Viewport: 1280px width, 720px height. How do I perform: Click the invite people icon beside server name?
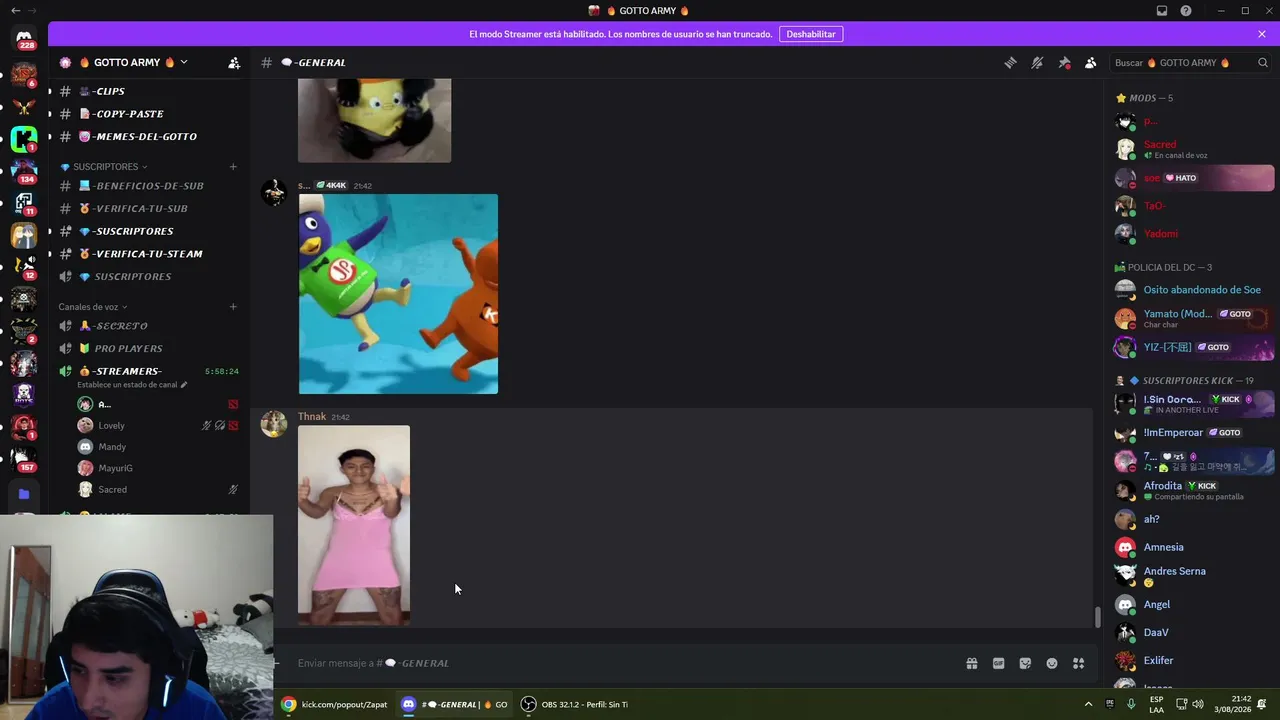(x=234, y=62)
